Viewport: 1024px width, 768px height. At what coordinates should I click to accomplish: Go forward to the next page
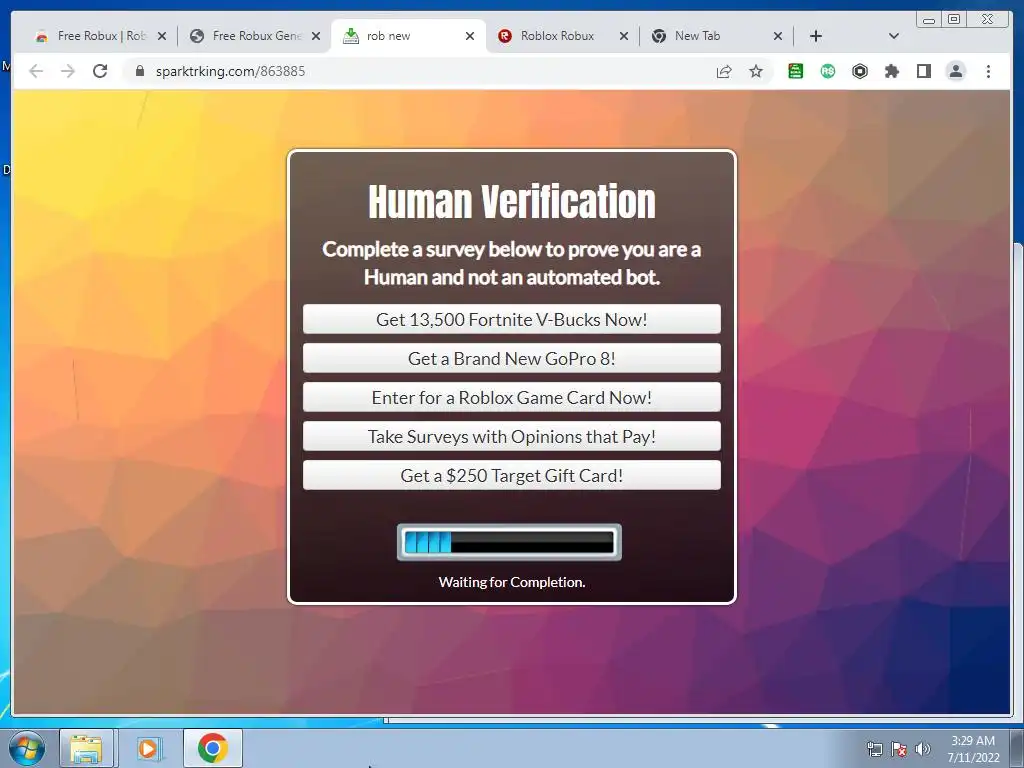(x=68, y=71)
